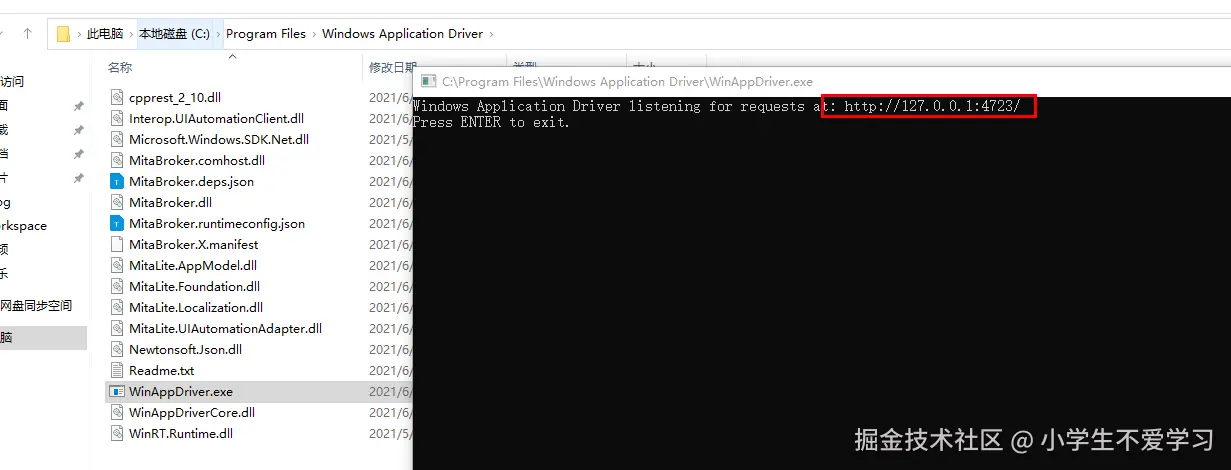The image size is (1231, 470).
Task: Sort files by the 修改日期 column header
Action: pos(392,67)
